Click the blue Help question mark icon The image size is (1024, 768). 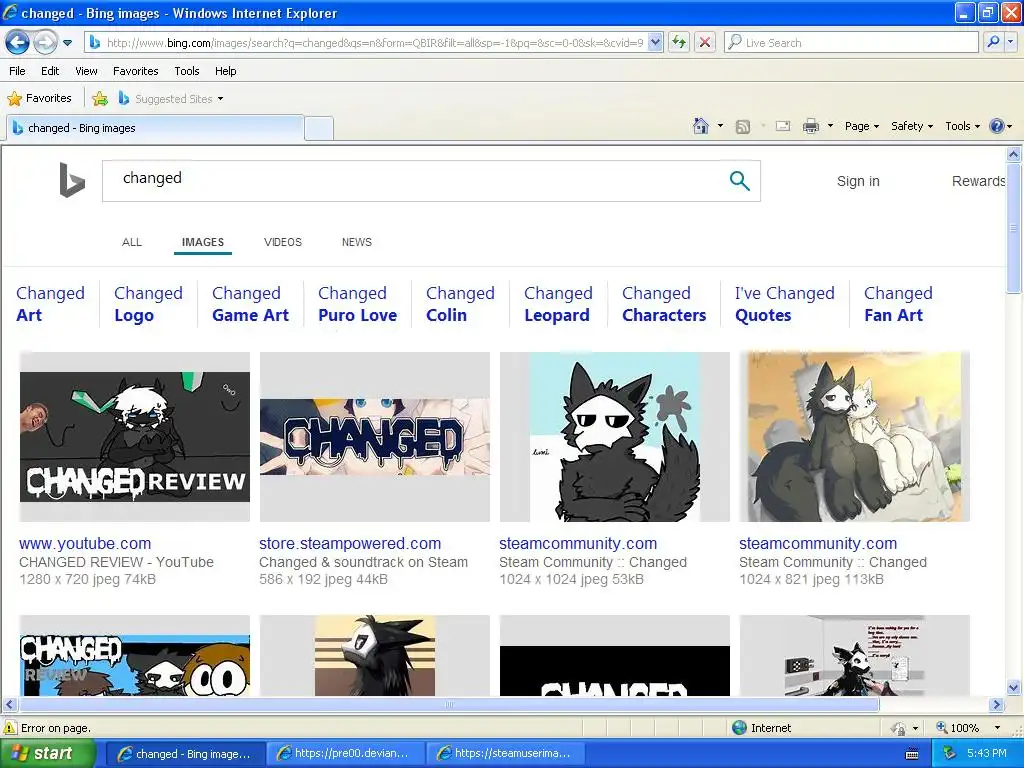(997, 126)
